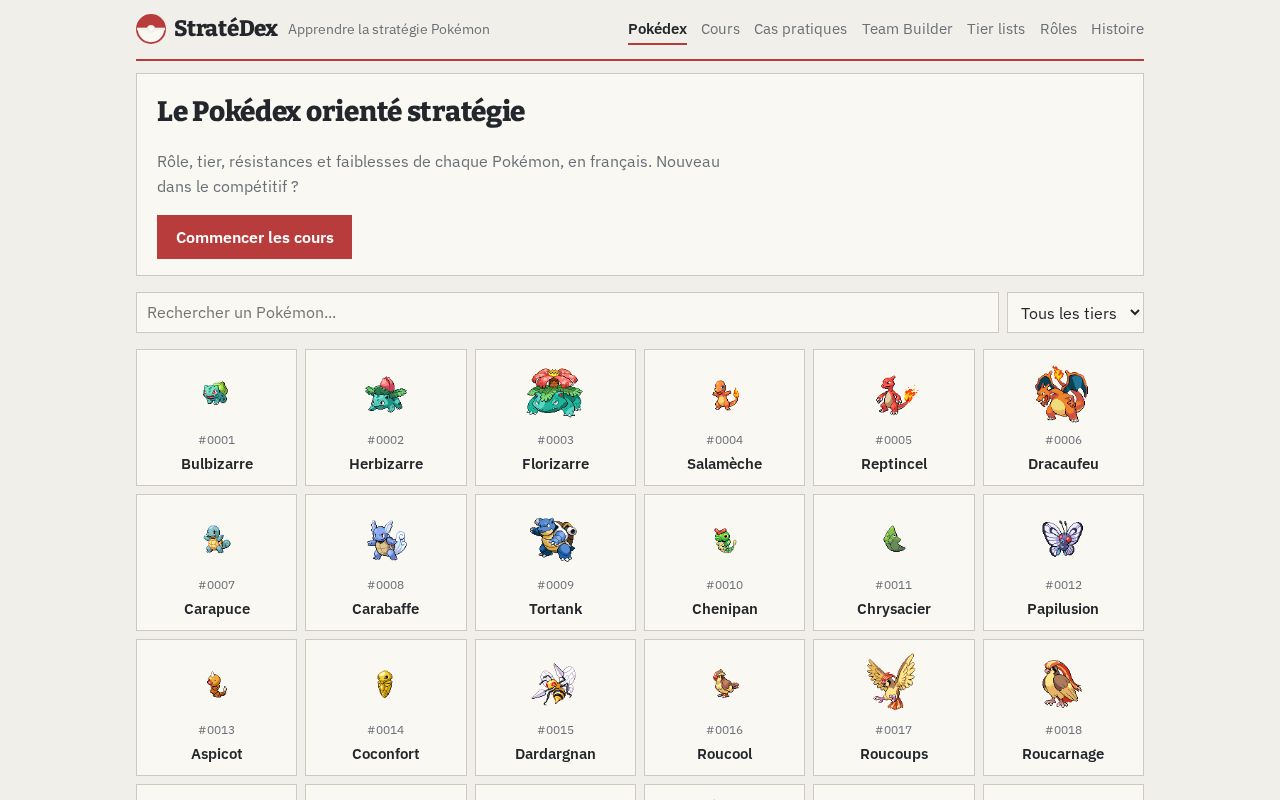Viewport: 1280px width, 800px height.
Task: Open the Histoire nav item
Action: tap(1117, 29)
